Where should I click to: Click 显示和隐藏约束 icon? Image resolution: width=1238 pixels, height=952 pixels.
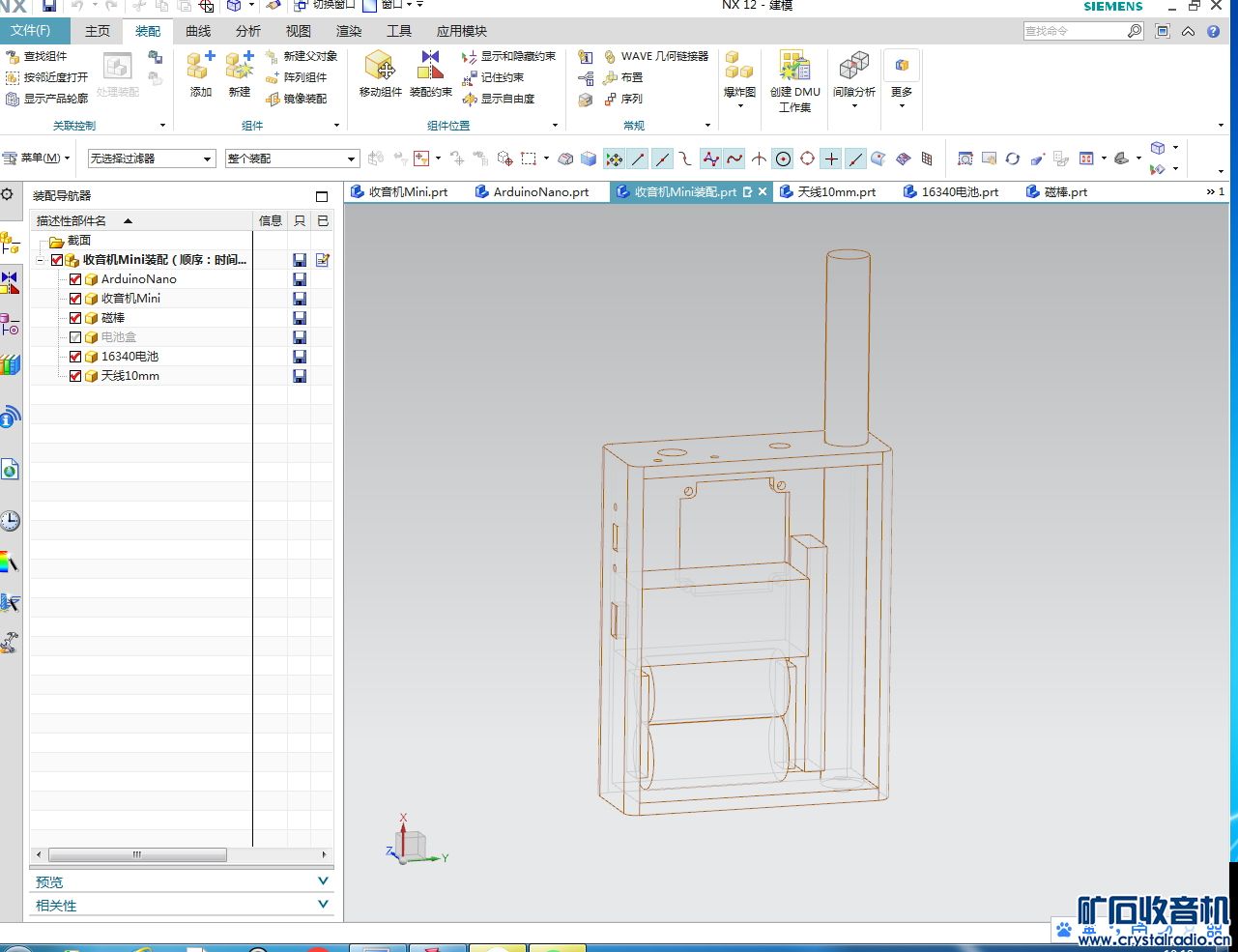[470, 56]
